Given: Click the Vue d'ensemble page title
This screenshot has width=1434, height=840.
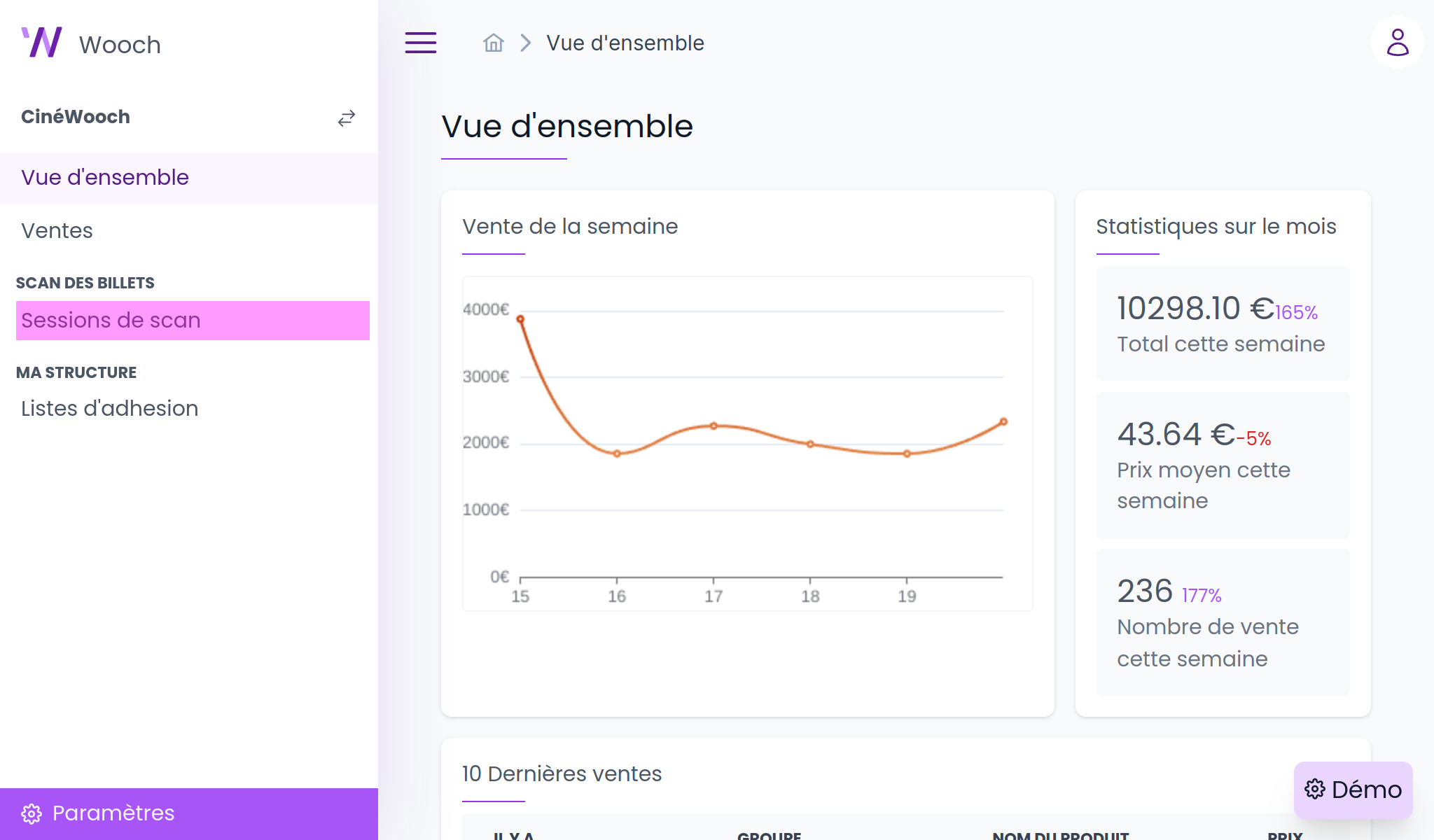Looking at the screenshot, I should tap(567, 127).
